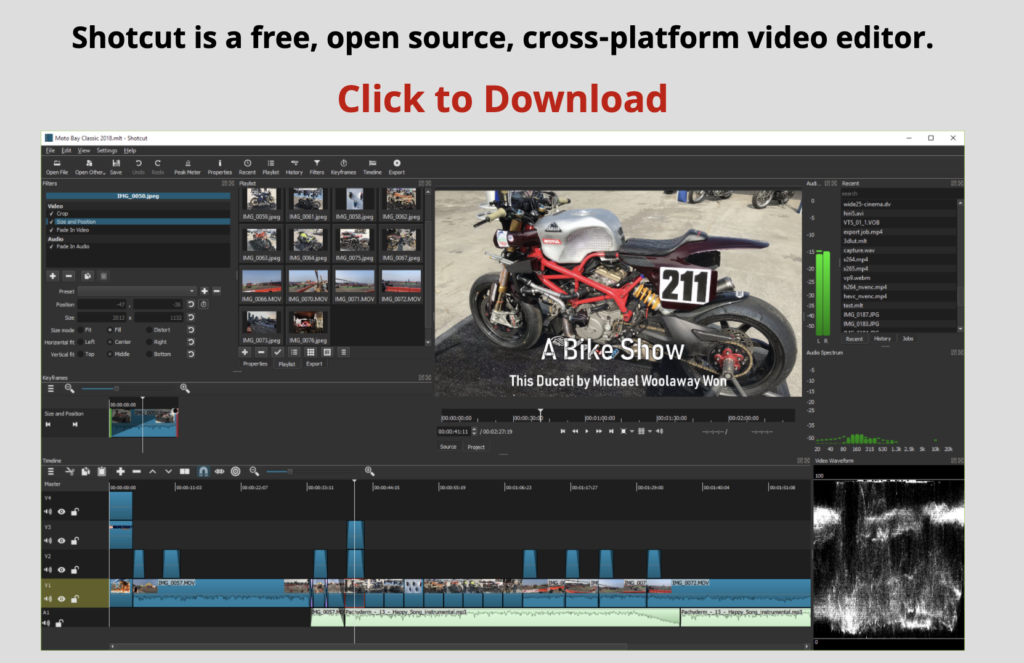Screen dimensions: 1024x663
Task: Select Bottom vertical fit radio
Action: (150, 354)
